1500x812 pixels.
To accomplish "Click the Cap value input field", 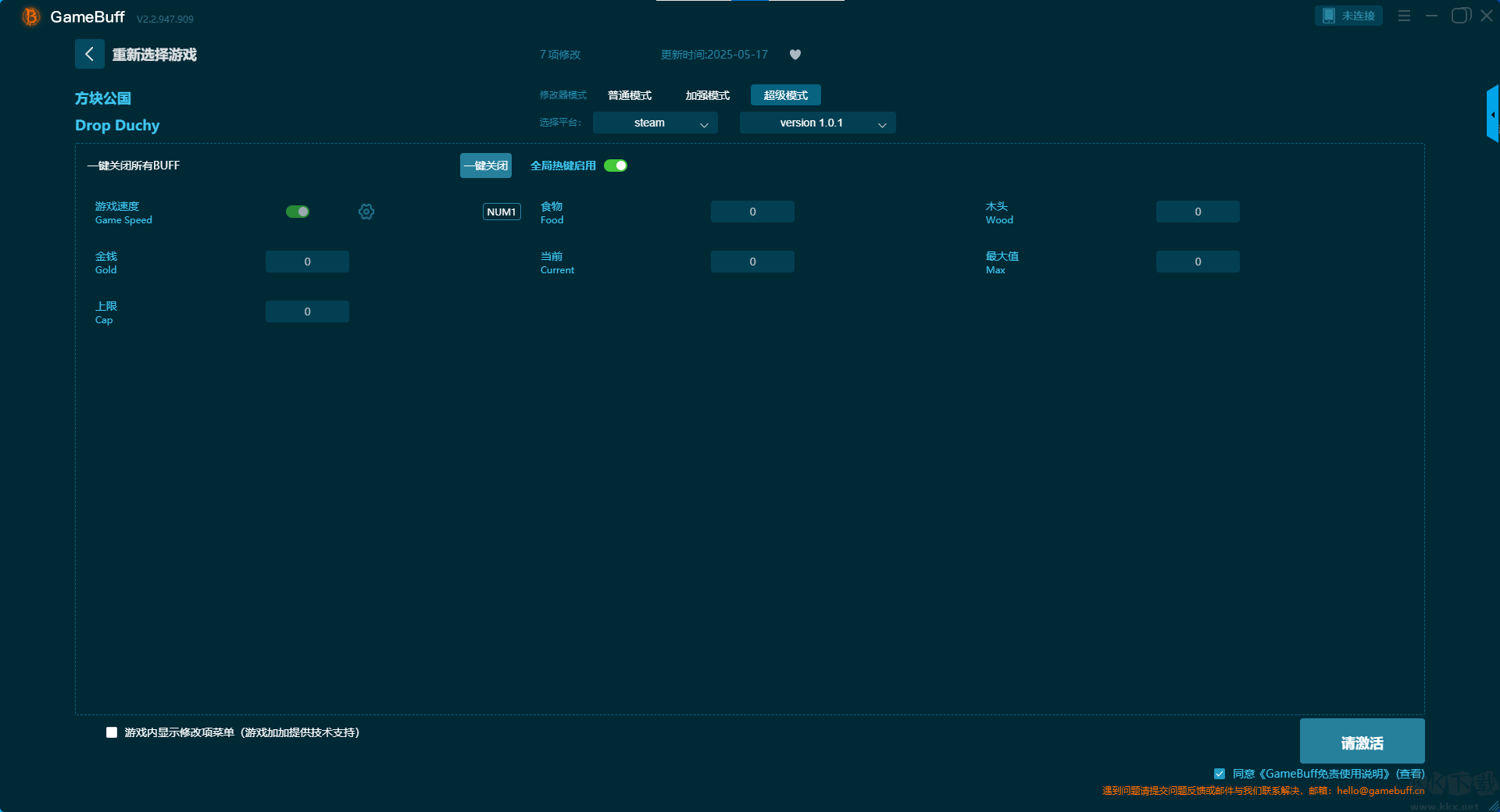I will (307, 312).
